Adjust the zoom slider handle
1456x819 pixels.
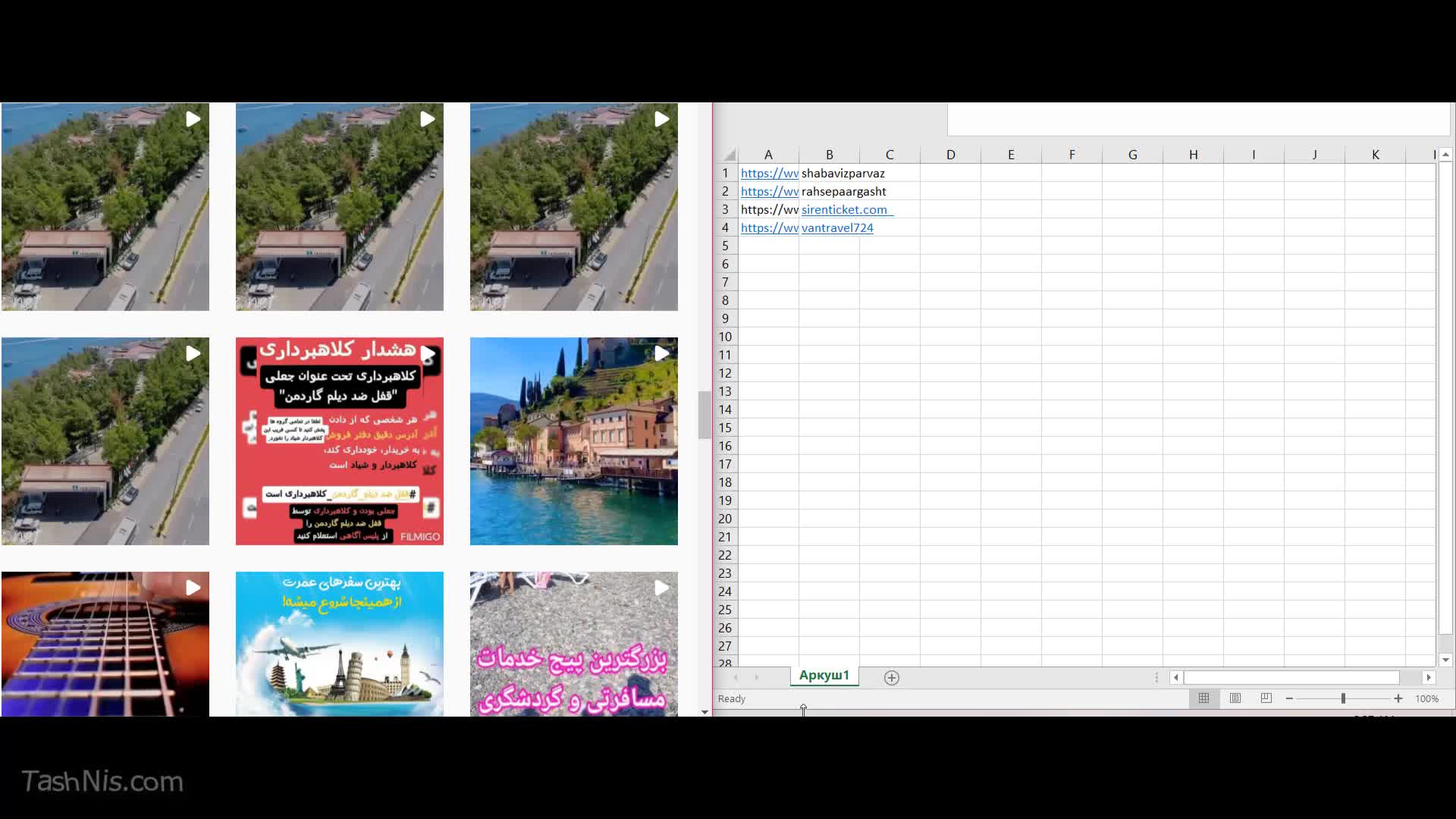tap(1343, 698)
